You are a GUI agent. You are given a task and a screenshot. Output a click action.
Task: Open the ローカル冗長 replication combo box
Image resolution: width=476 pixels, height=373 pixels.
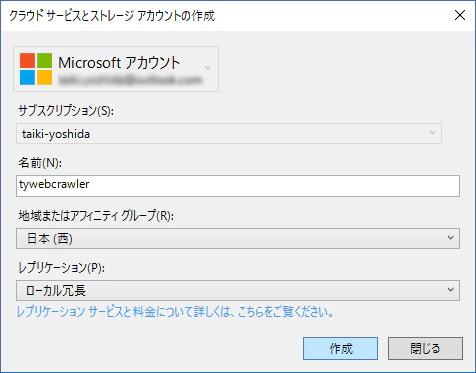pos(238,290)
